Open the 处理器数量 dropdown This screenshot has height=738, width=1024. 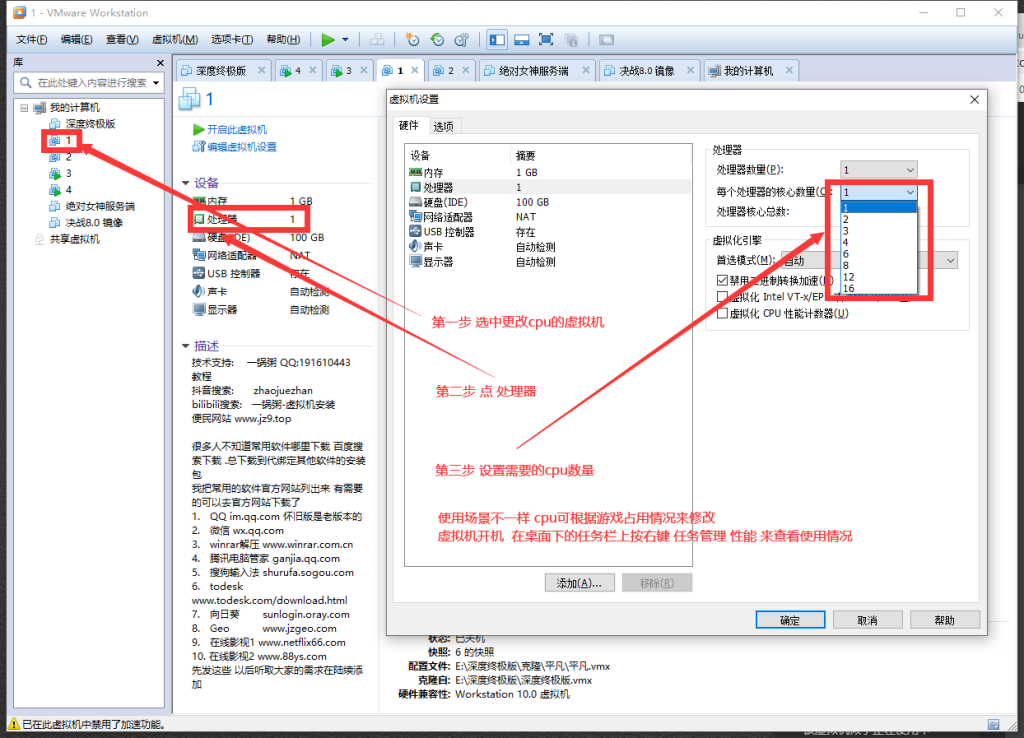pos(878,170)
